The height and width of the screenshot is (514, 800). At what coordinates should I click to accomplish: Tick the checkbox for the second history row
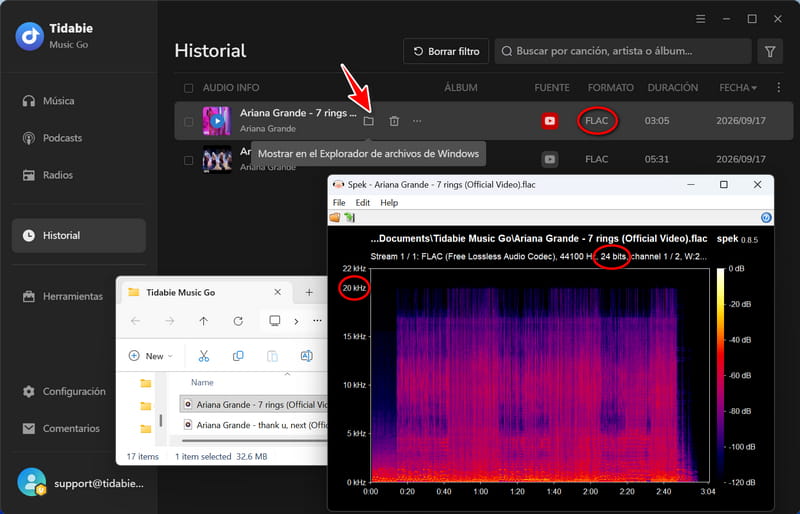tap(189, 160)
